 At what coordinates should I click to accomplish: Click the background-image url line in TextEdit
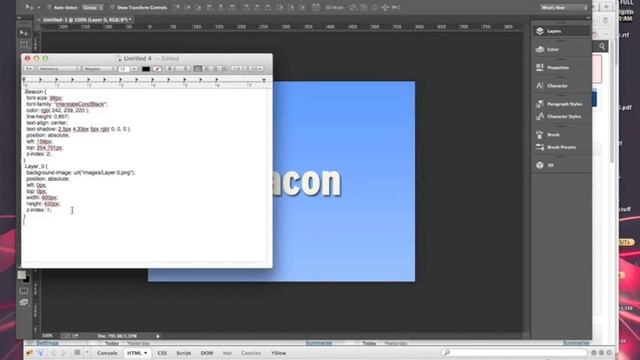click(80, 173)
